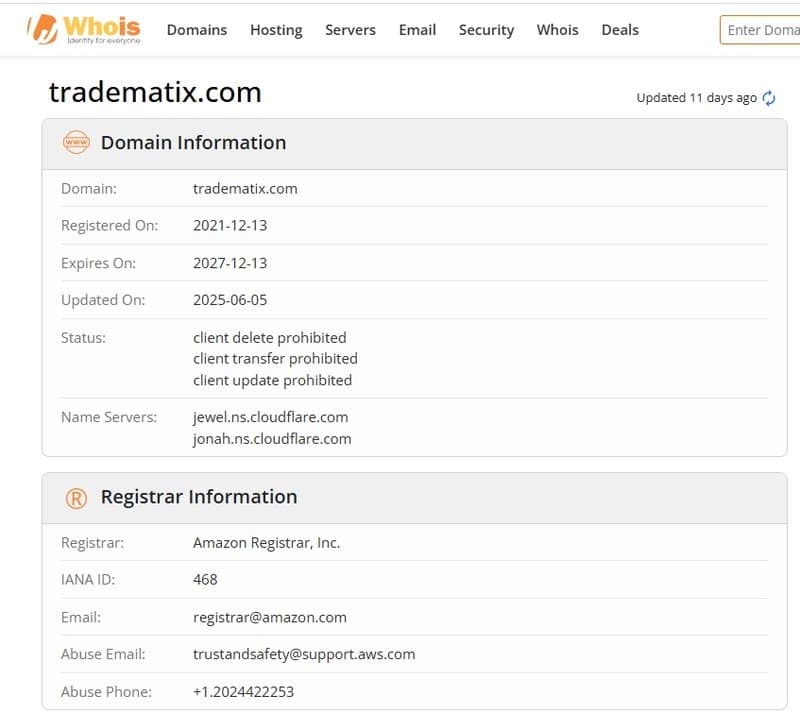Screen dimensions: 800x713
Task: Open the Domains menu
Action: click(197, 30)
